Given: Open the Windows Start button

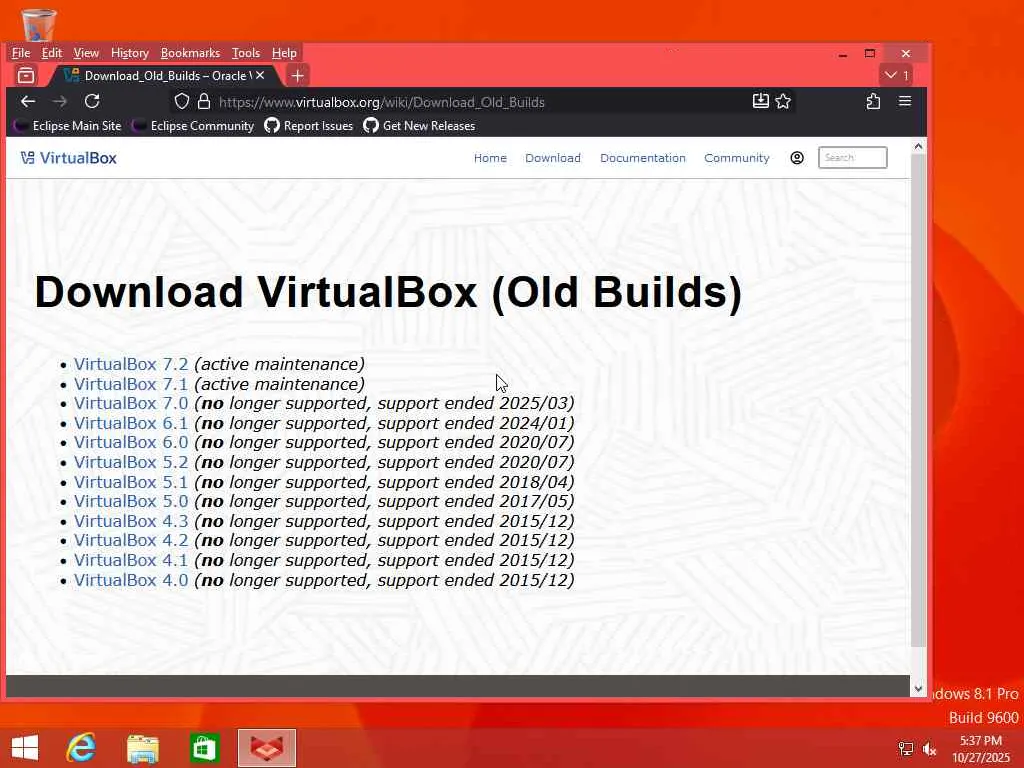Looking at the screenshot, I should tap(25, 748).
